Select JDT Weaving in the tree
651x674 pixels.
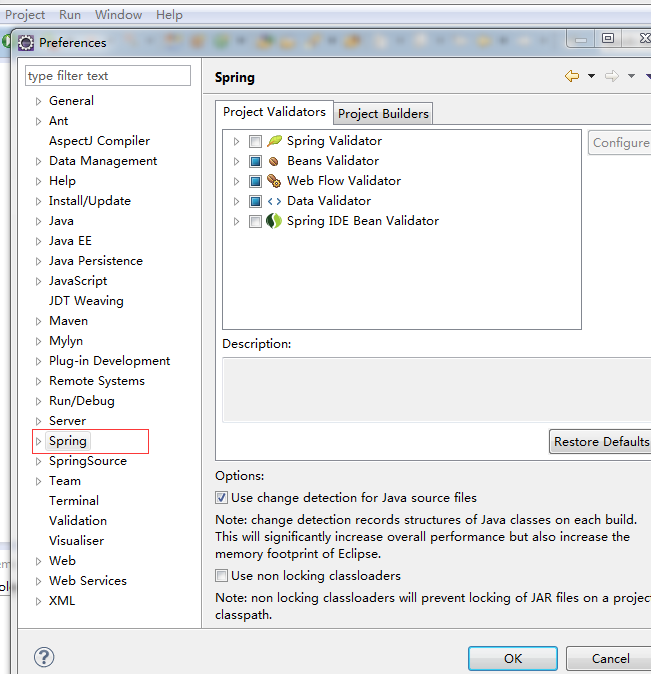86,301
